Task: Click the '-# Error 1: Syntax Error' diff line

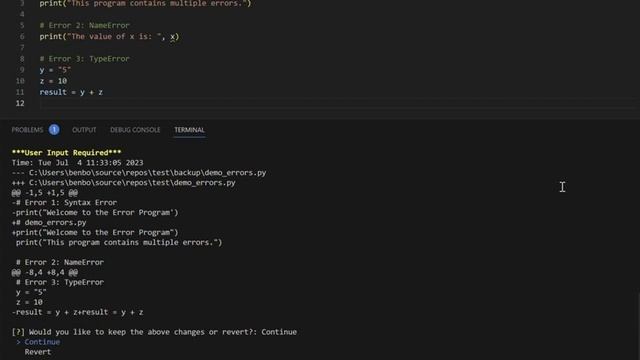Action: click(64, 202)
